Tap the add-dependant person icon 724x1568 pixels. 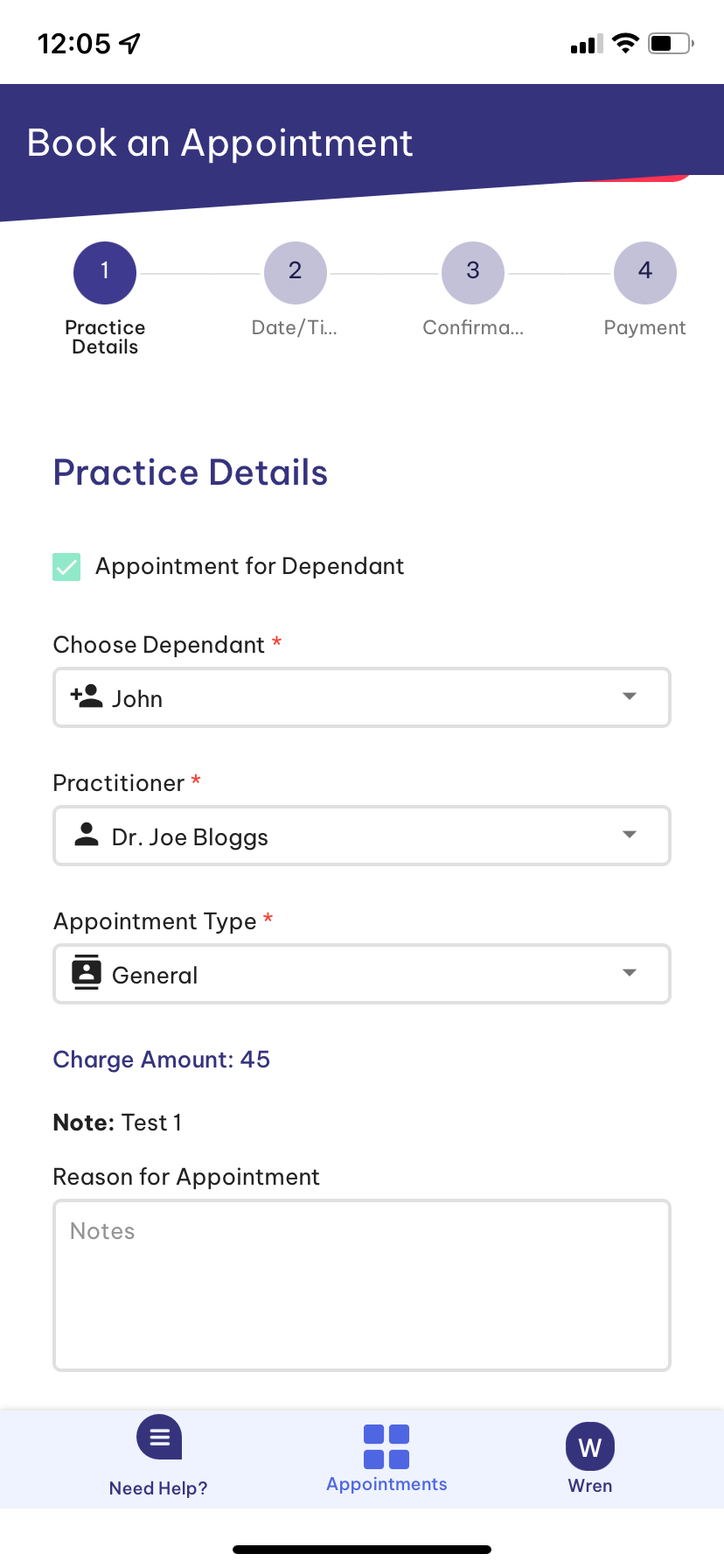pos(87,697)
